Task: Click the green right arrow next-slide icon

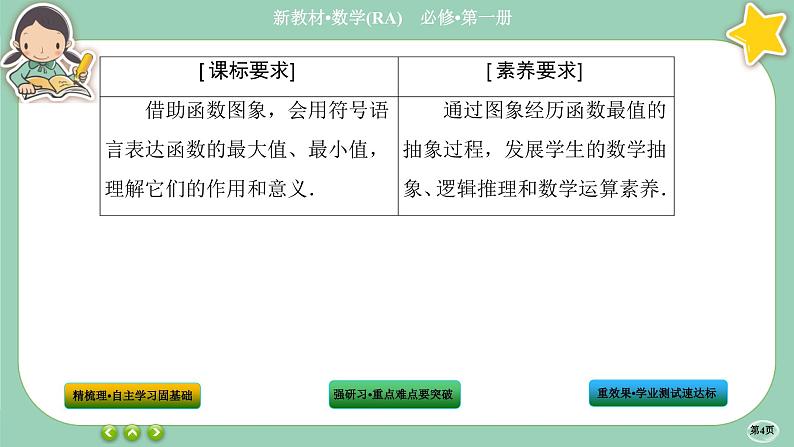Action: click(x=156, y=432)
